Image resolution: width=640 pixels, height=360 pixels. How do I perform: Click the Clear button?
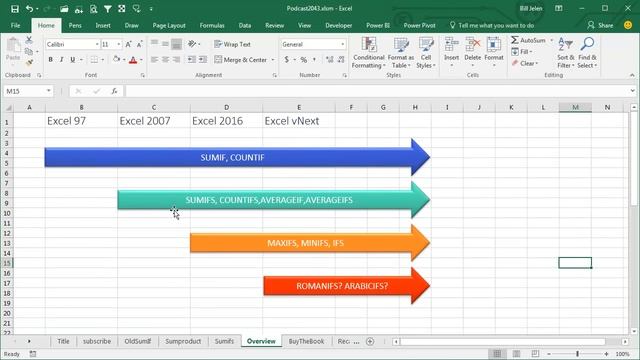click(525, 63)
